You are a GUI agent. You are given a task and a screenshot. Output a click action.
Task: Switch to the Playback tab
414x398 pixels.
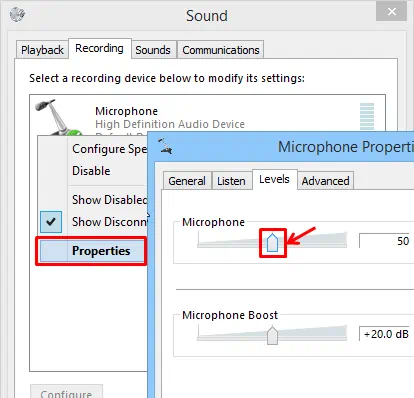tap(42, 50)
